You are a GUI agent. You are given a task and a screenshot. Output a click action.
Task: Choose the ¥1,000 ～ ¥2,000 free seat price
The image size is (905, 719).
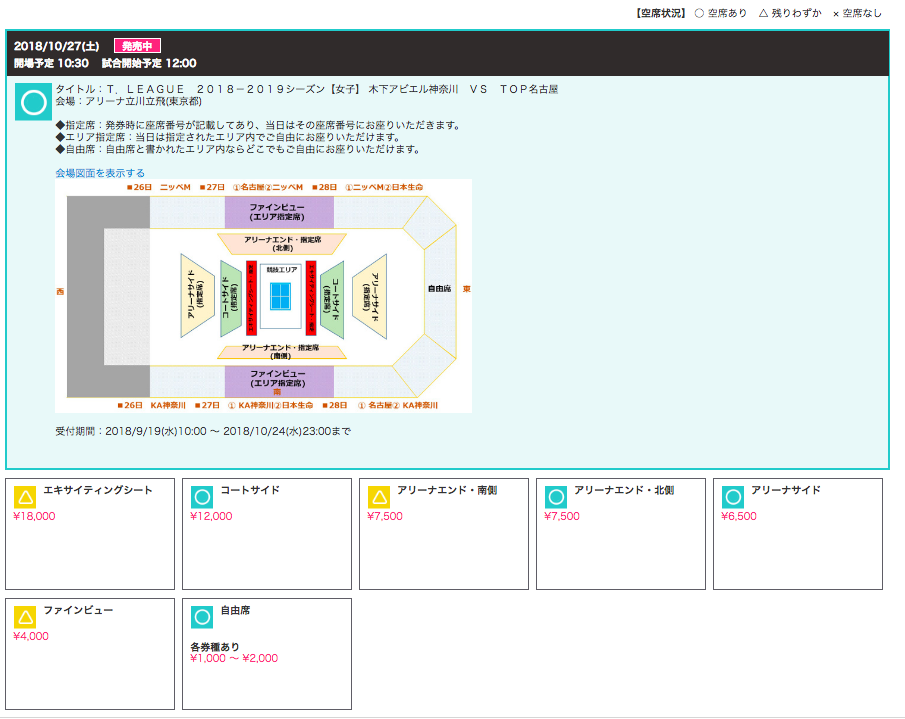(234, 658)
